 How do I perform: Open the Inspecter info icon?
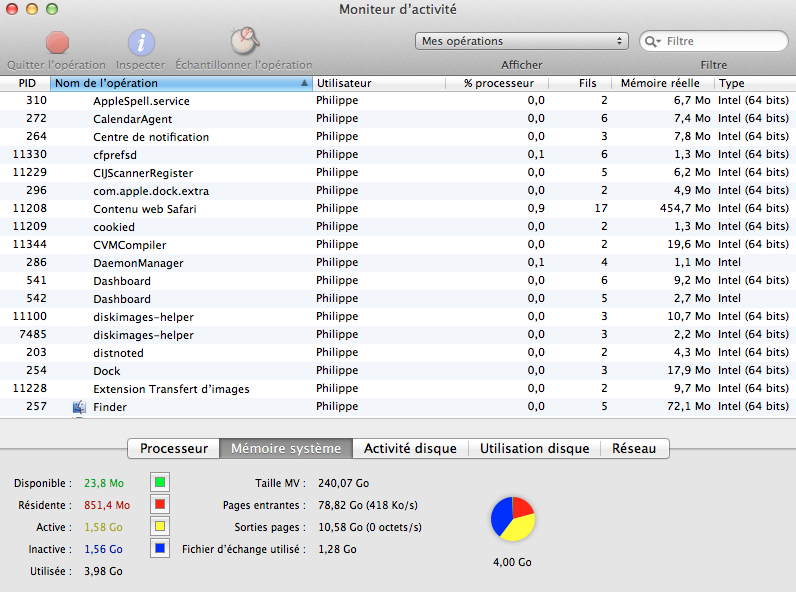click(x=141, y=43)
